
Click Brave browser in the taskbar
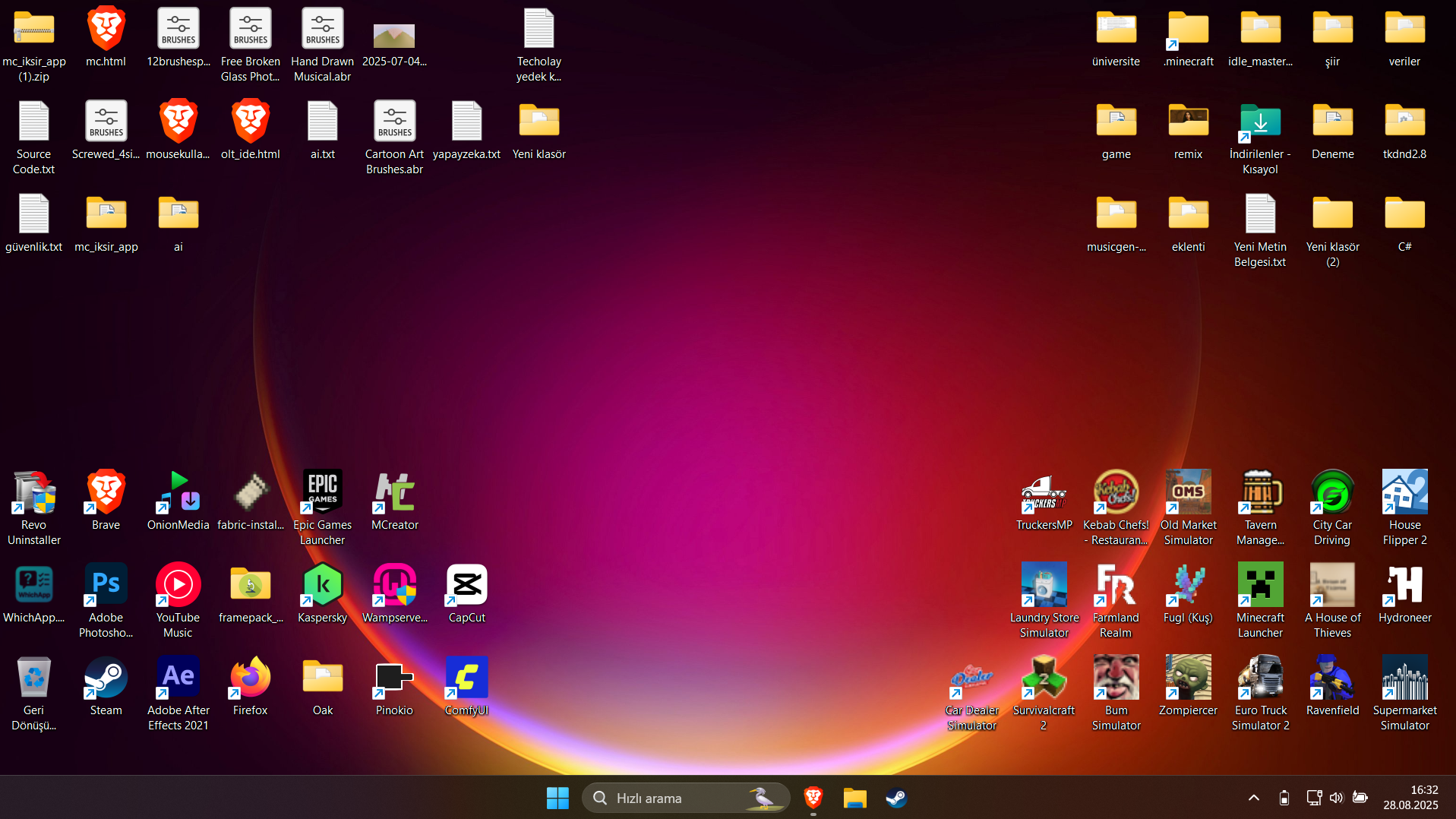(x=813, y=798)
